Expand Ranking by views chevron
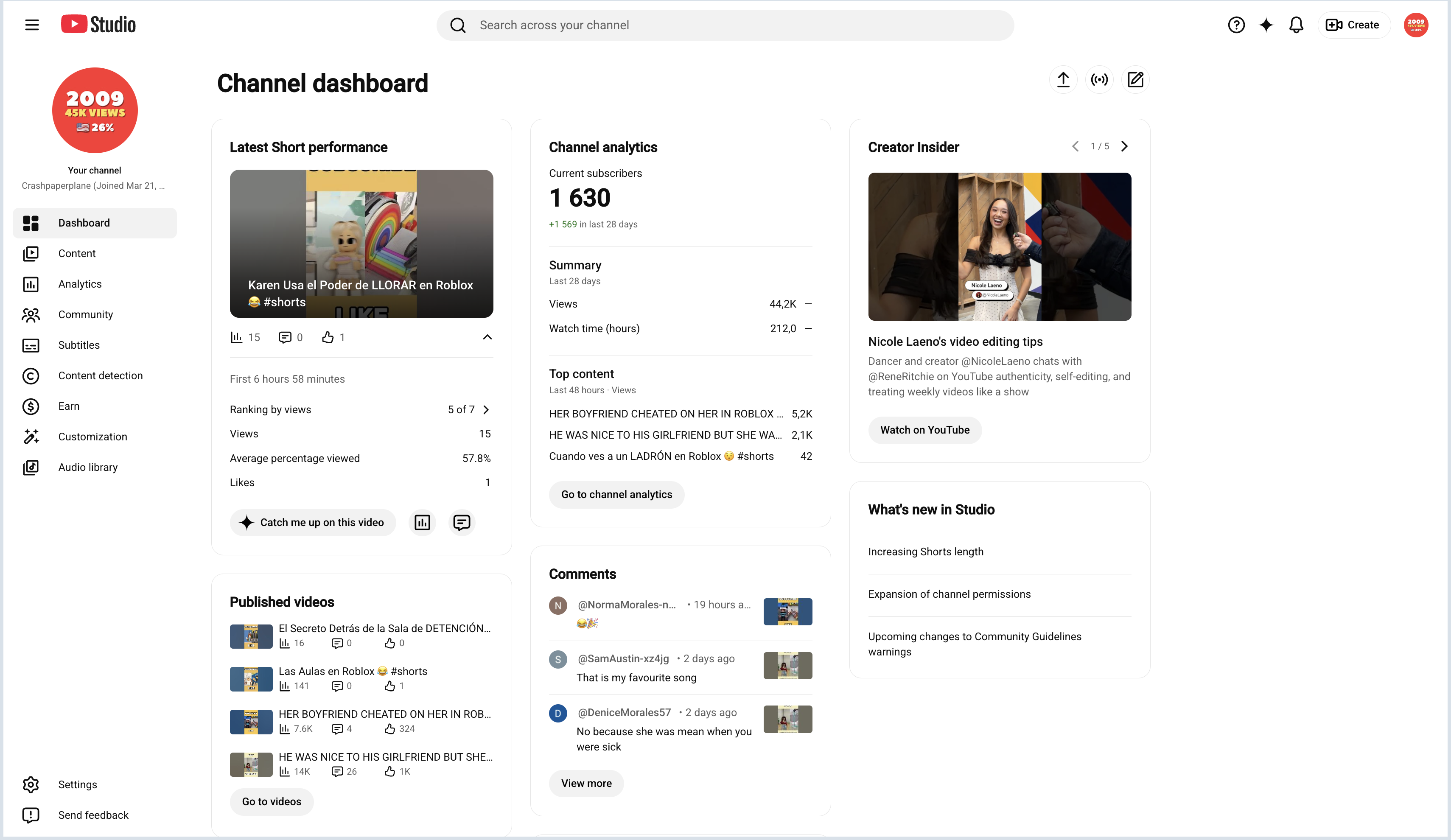This screenshot has width=1451, height=840. click(x=486, y=409)
